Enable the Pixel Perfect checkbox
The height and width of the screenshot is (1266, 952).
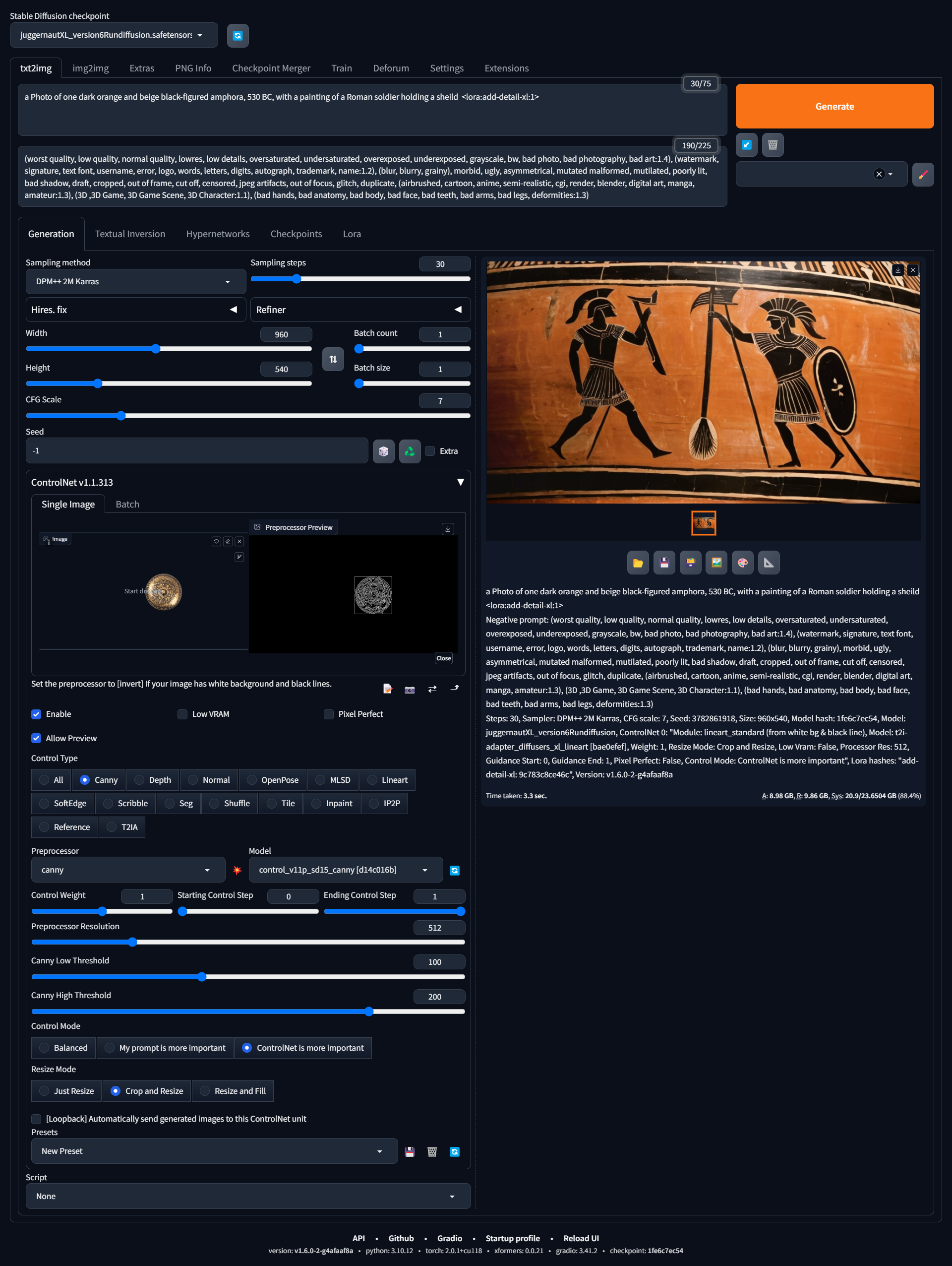pyautogui.click(x=329, y=714)
